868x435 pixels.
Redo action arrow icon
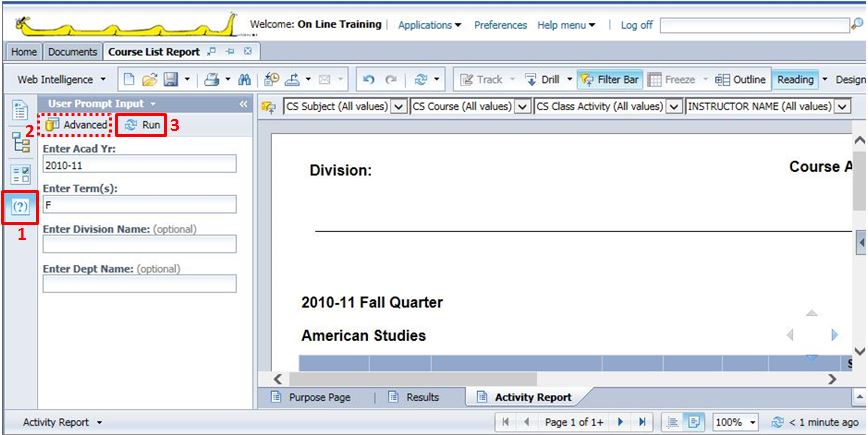(x=391, y=80)
